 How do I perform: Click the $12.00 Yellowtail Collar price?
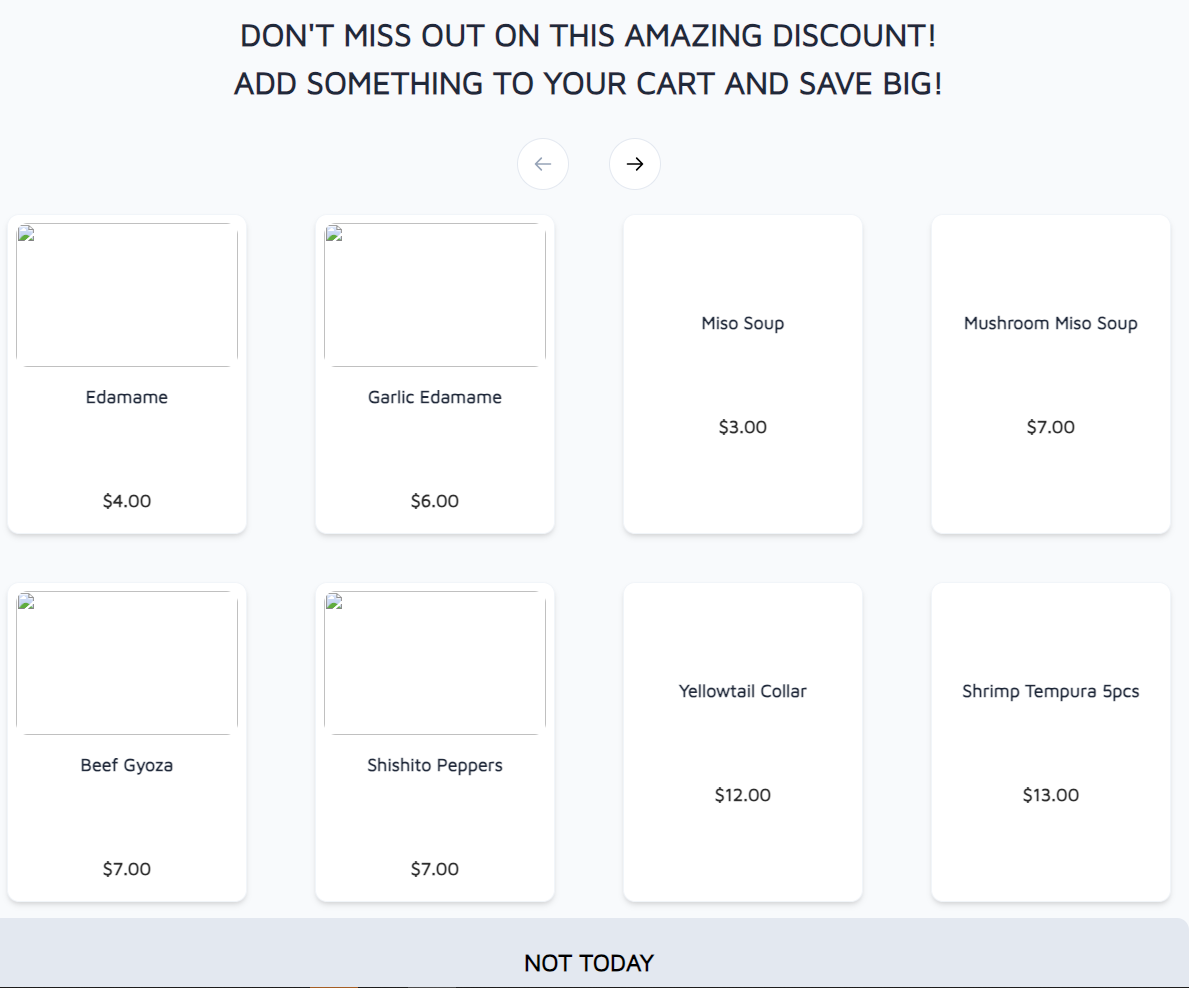click(742, 795)
